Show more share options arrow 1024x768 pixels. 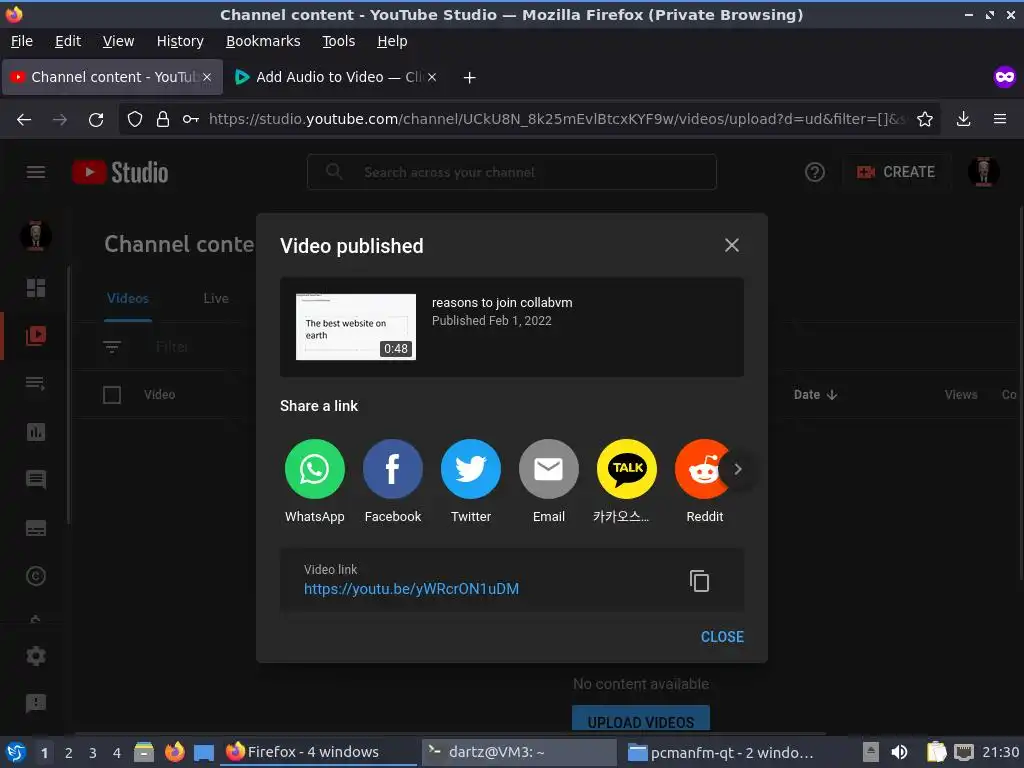click(738, 469)
